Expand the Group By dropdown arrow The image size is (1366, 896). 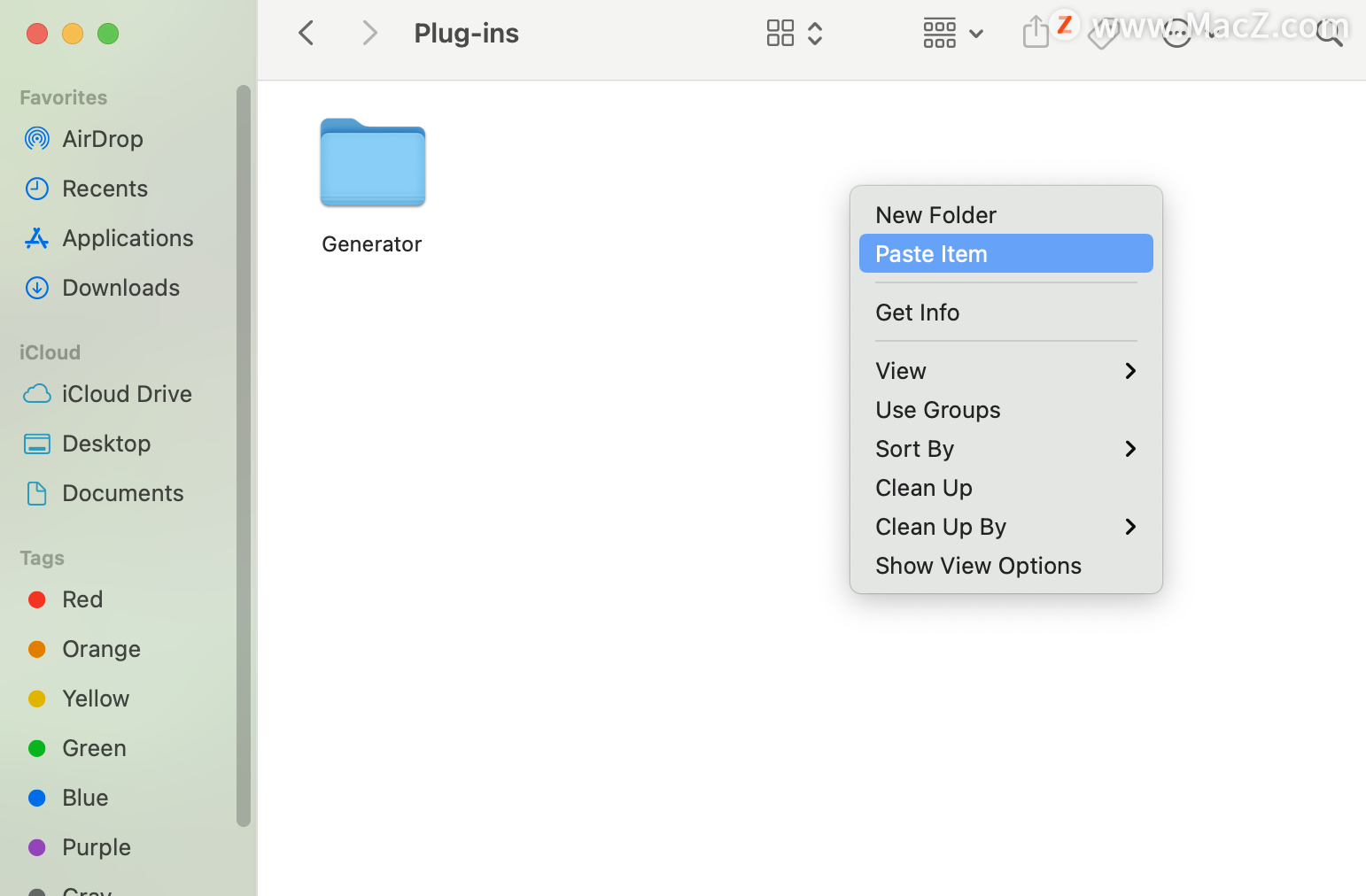tap(976, 35)
